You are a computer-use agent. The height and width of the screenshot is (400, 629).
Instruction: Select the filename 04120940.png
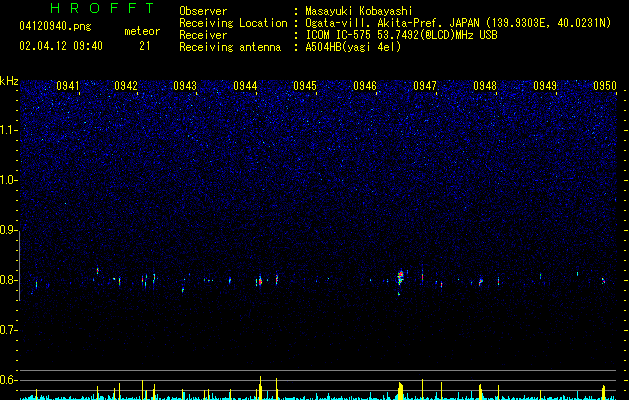(x=55, y=26)
